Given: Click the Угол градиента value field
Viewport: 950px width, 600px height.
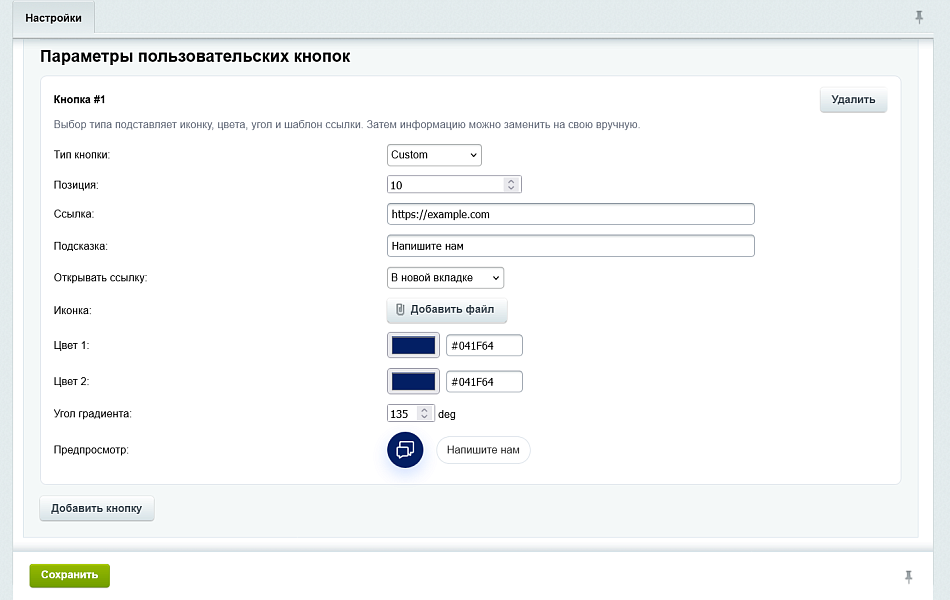Looking at the screenshot, I should (x=401, y=413).
